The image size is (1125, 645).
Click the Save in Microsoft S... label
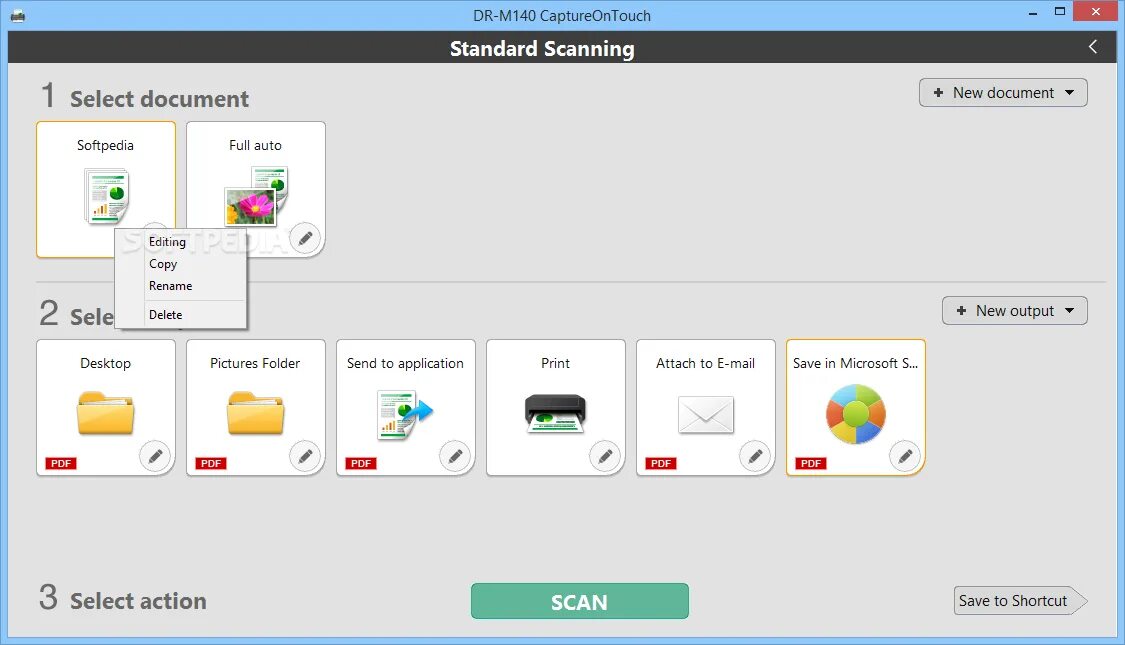[855, 363]
